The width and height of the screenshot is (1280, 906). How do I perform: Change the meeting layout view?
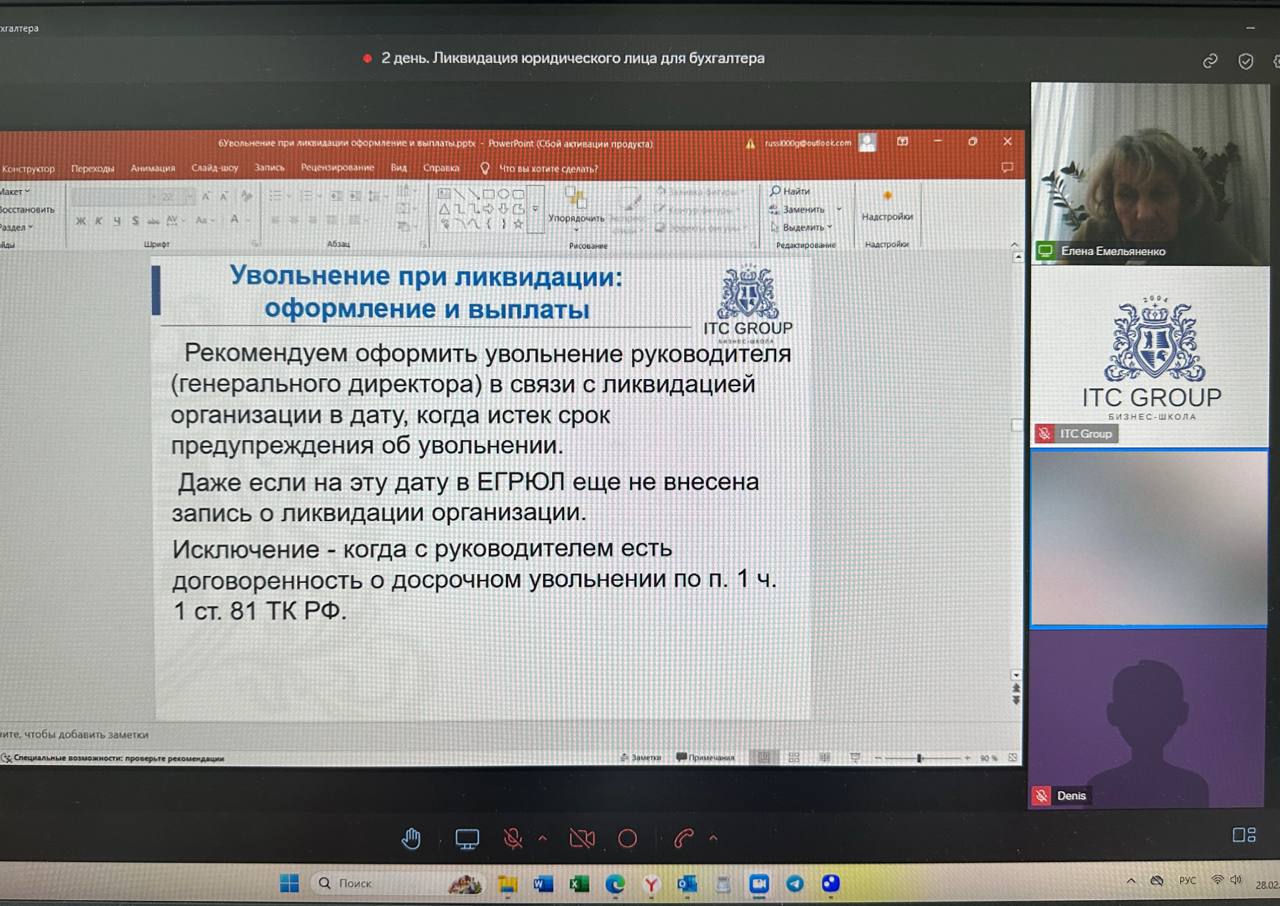coord(1243,835)
